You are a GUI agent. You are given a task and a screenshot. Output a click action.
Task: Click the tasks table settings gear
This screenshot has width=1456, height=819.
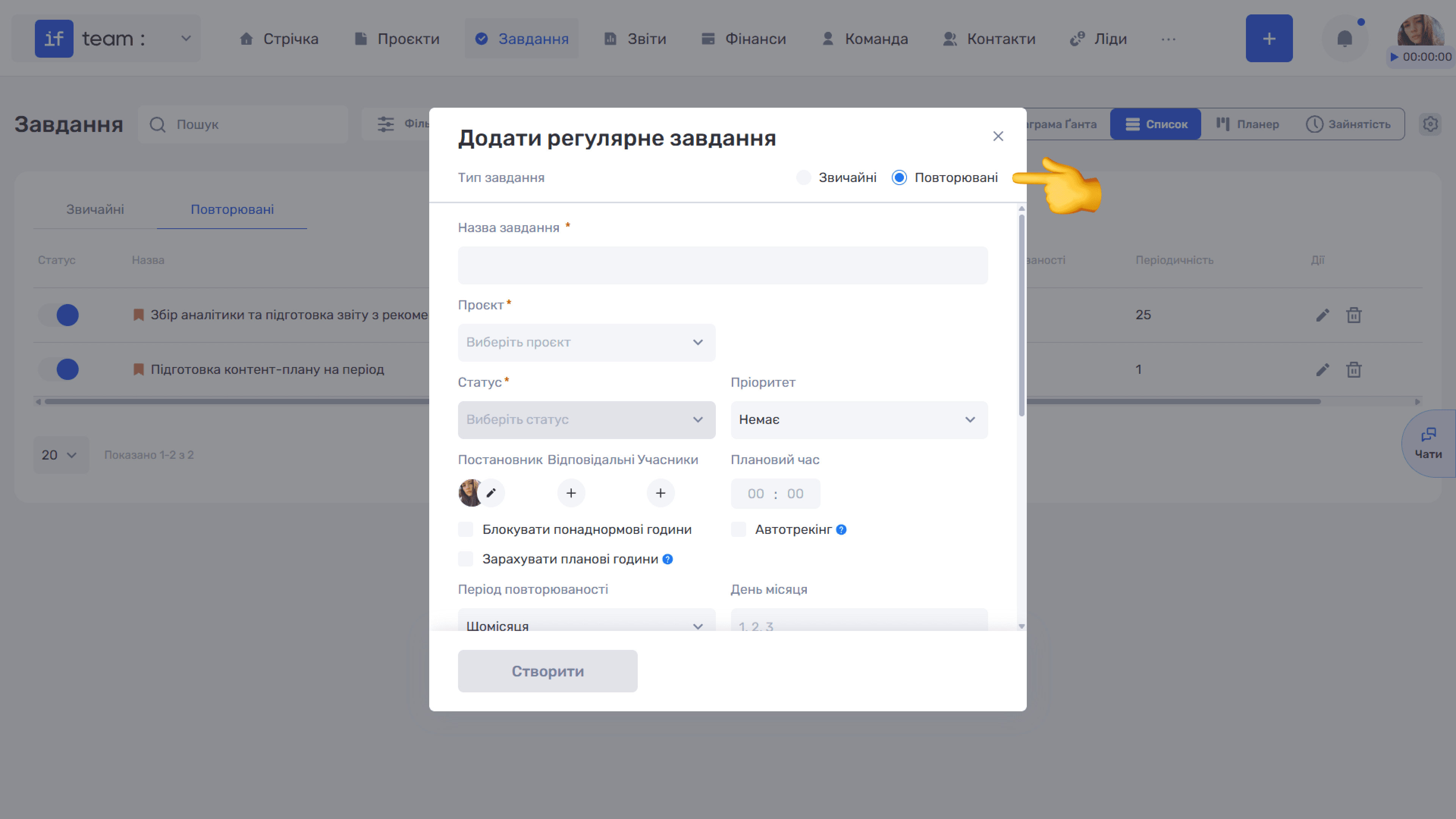pyautogui.click(x=1430, y=124)
